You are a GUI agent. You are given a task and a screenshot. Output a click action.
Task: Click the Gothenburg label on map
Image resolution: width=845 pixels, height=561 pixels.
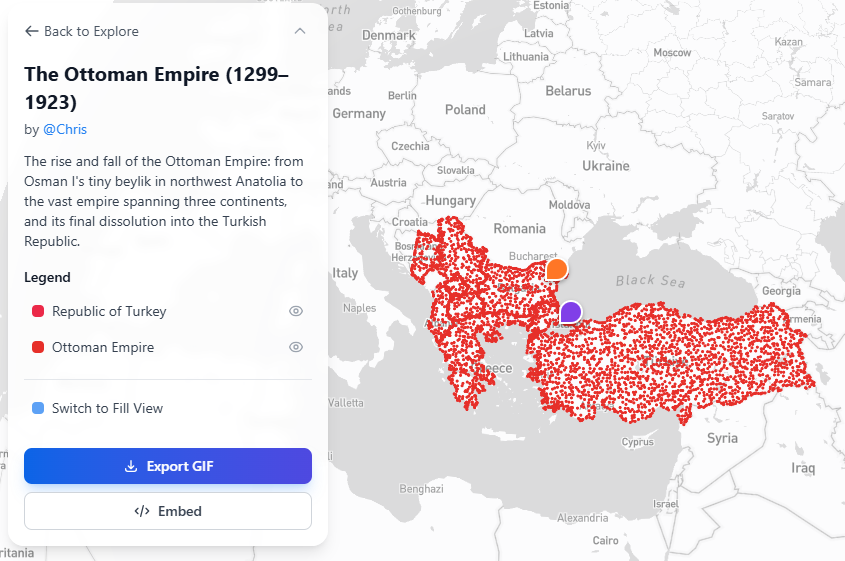[x=417, y=11]
